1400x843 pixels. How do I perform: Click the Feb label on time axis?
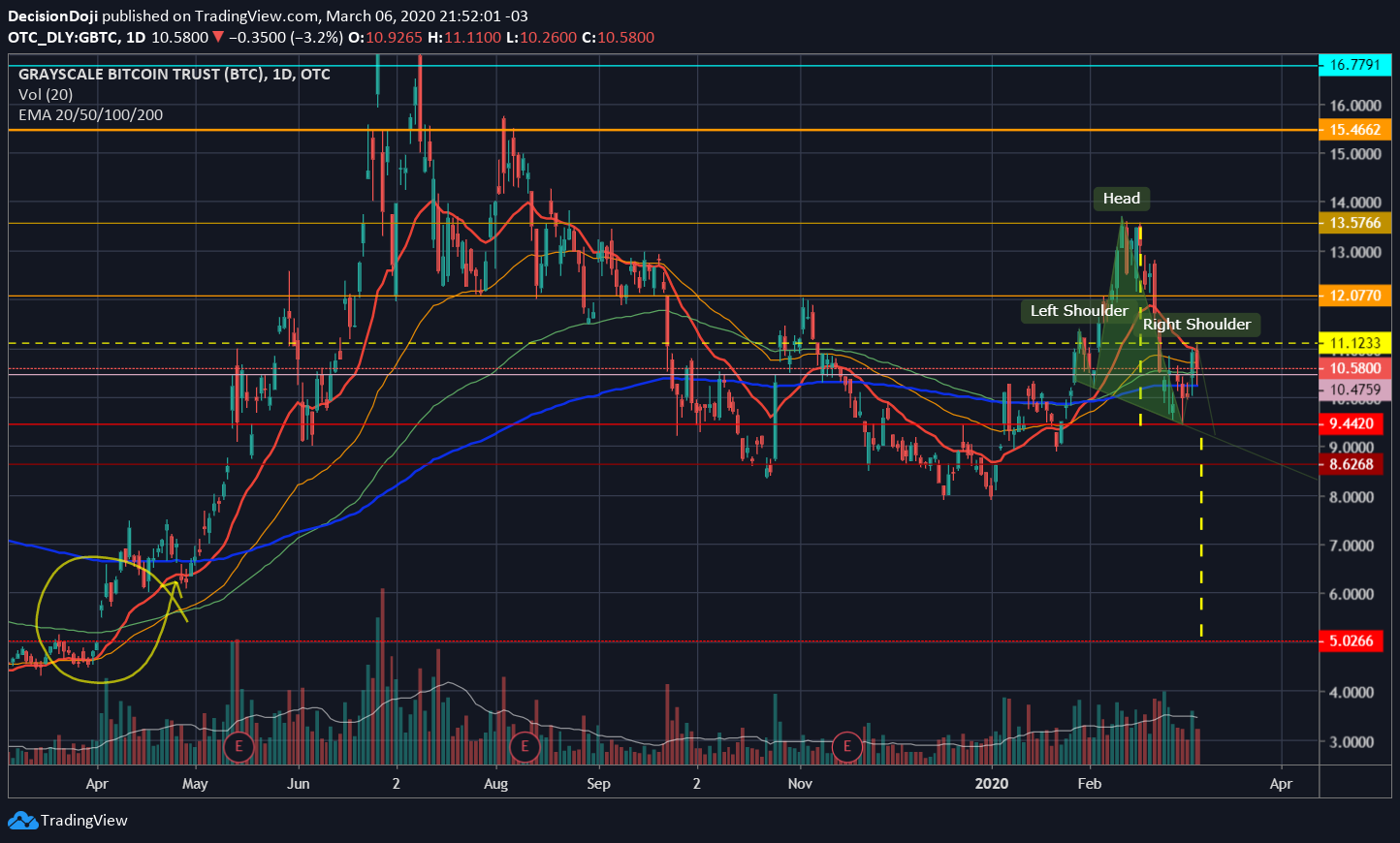1090,784
